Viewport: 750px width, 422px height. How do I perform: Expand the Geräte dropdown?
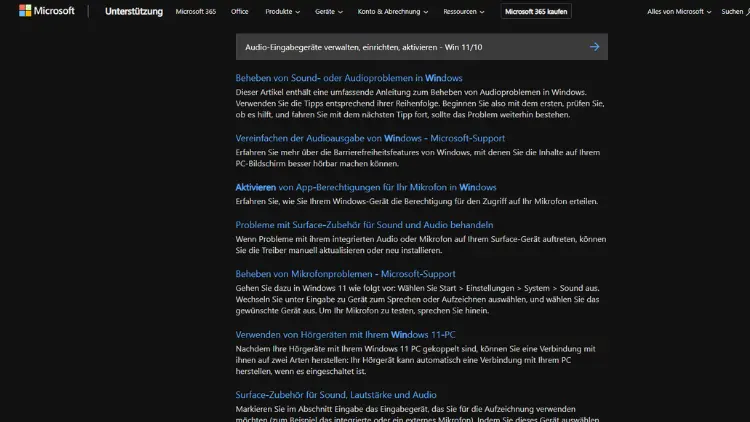pos(329,11)
